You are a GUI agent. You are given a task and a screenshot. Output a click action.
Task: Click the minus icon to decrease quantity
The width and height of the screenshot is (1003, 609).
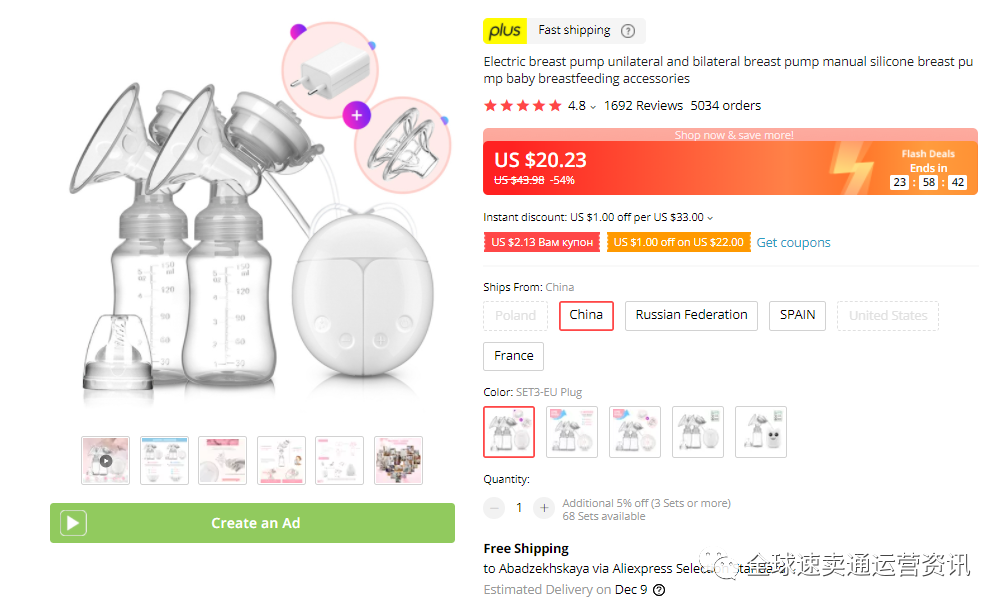point(494,507)
